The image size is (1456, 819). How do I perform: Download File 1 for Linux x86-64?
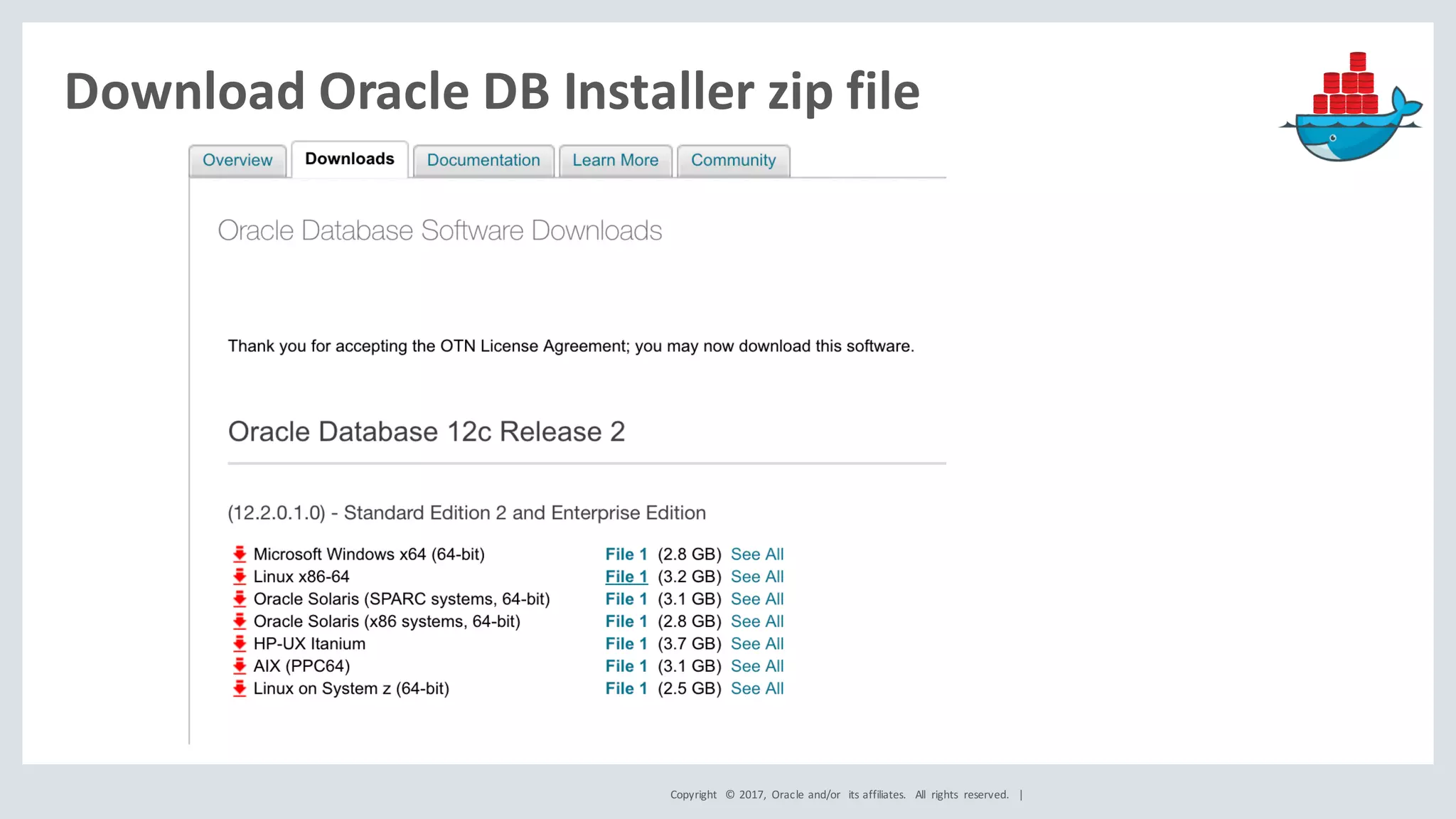click(x=626, y=577)
